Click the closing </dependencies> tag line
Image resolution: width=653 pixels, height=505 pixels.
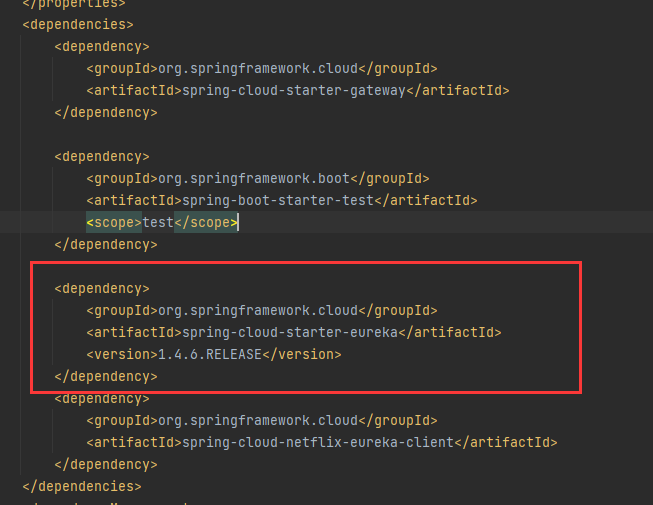82,486
